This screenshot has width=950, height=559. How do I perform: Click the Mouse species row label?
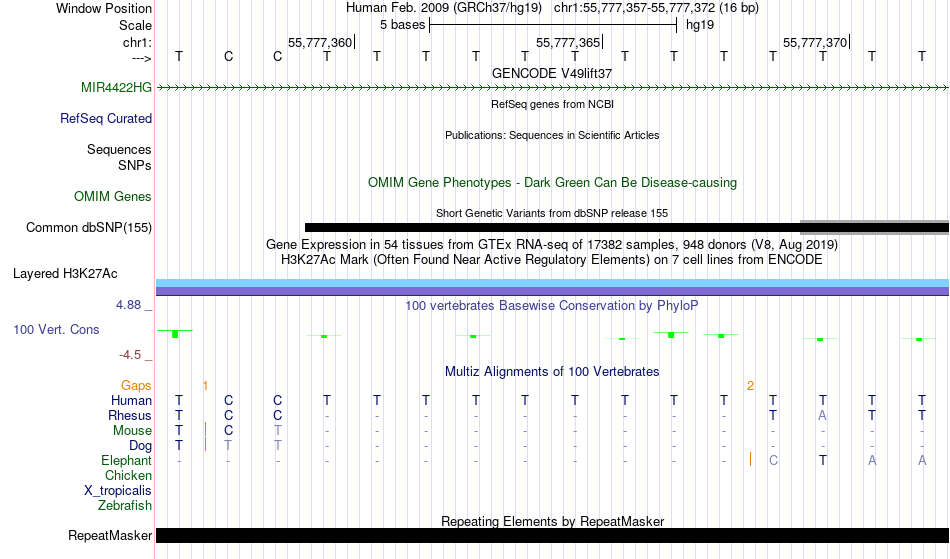point(132,431)
